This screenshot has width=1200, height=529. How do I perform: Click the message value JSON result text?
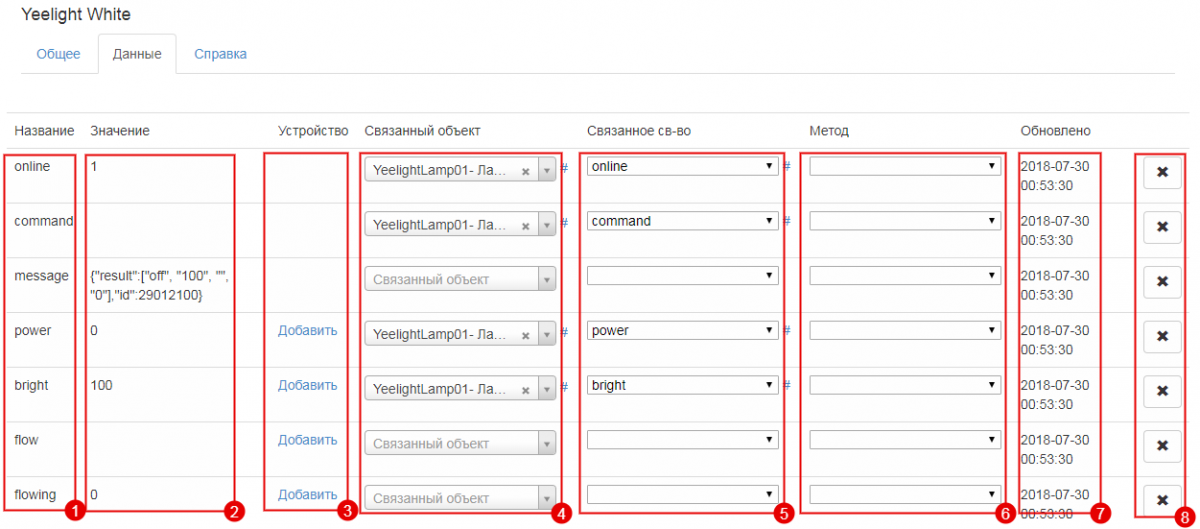click(160, 285)
